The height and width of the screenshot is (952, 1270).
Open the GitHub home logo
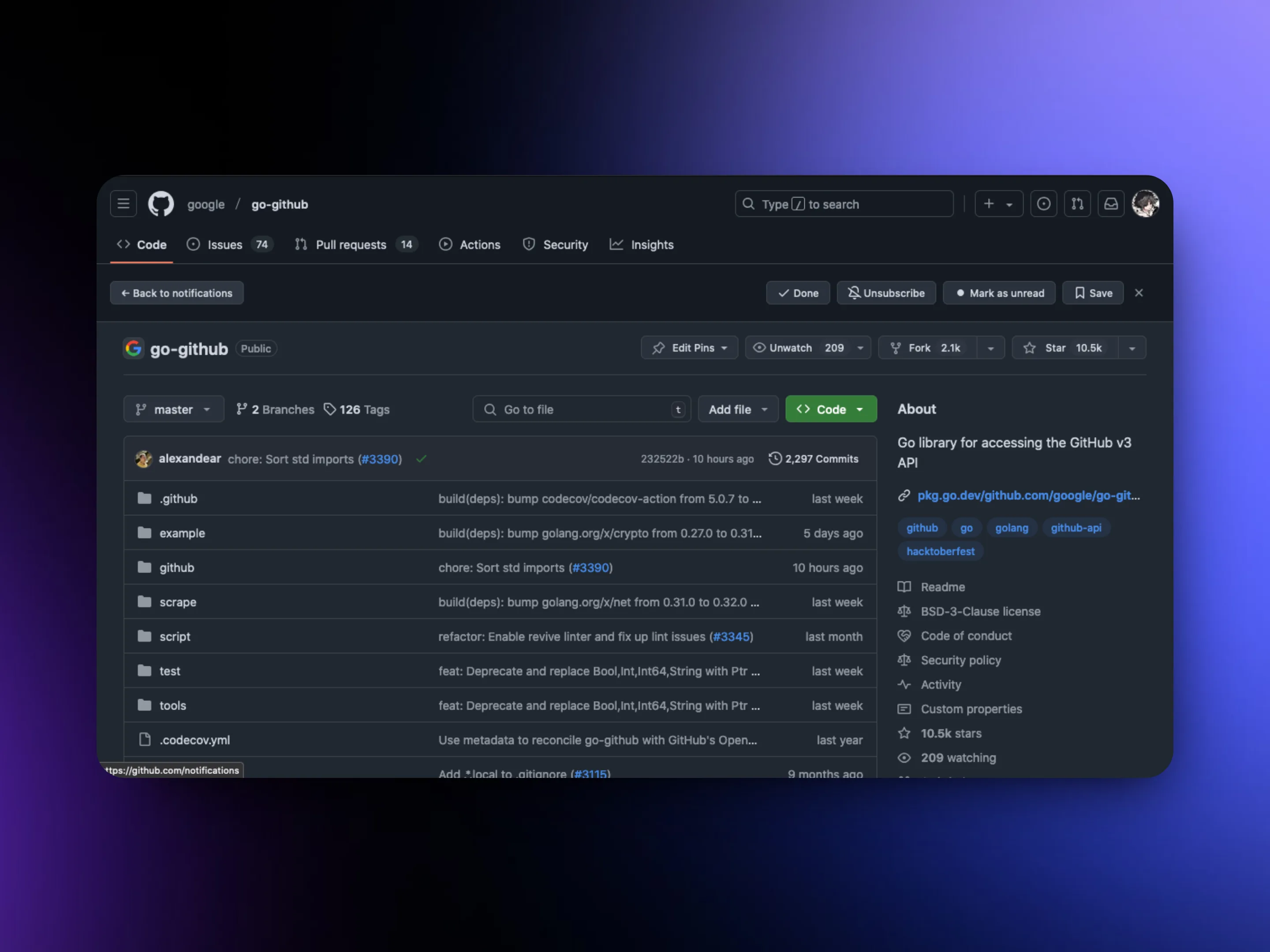pos(161,204)
